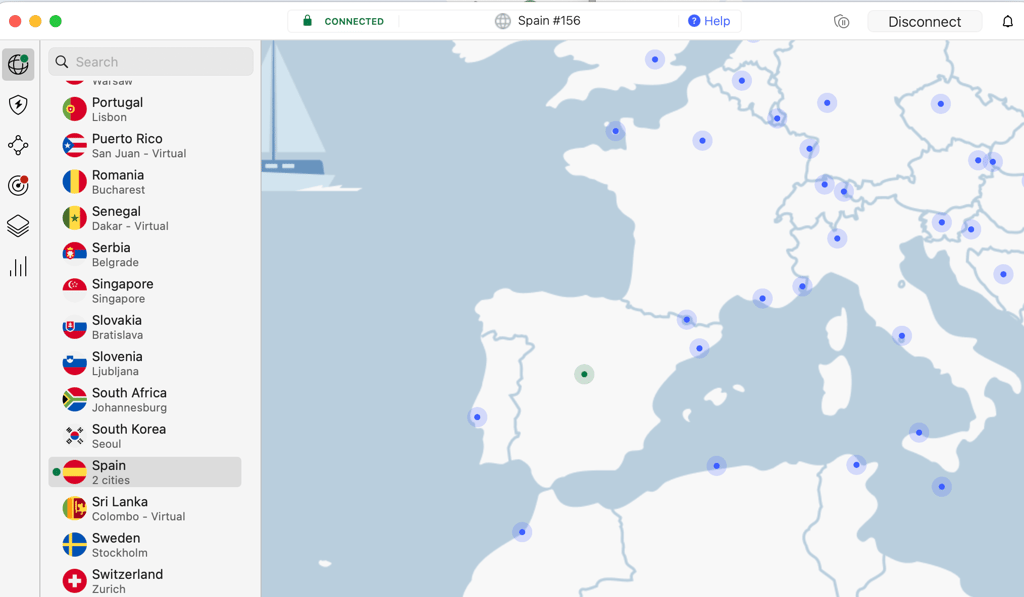Click the San Juan - Virtual label
Screen dimensions: 1024x597
point(139,153)
